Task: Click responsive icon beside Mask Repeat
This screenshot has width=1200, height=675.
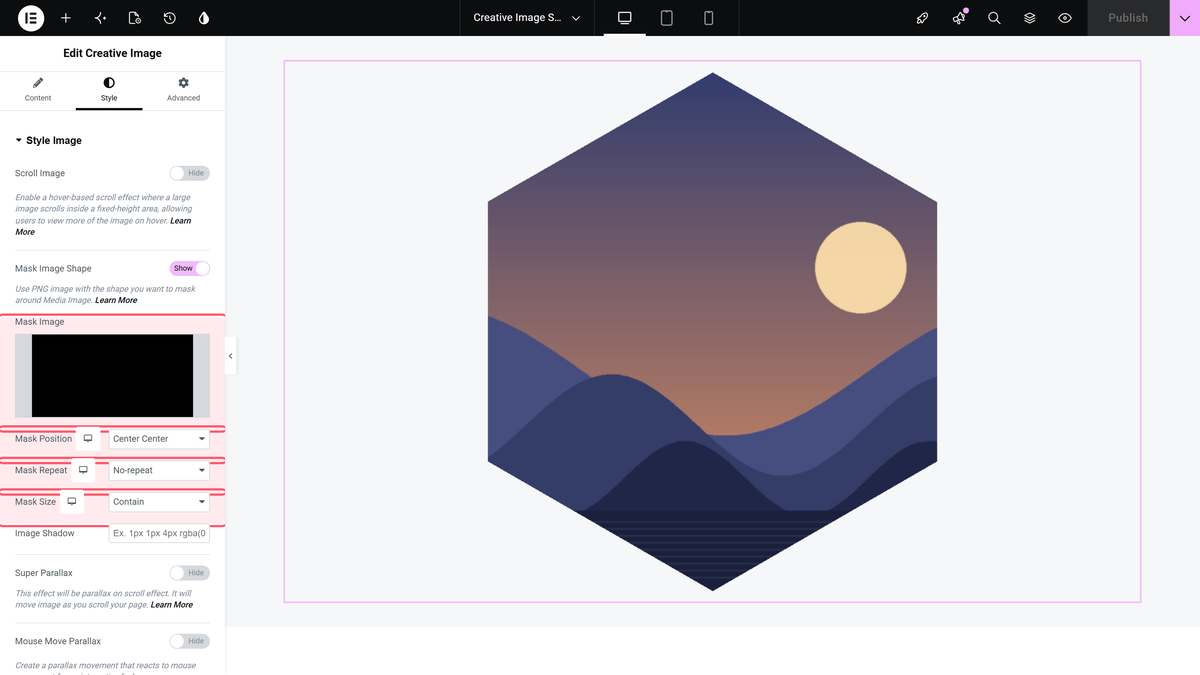Action: click(x=83, y=470)
